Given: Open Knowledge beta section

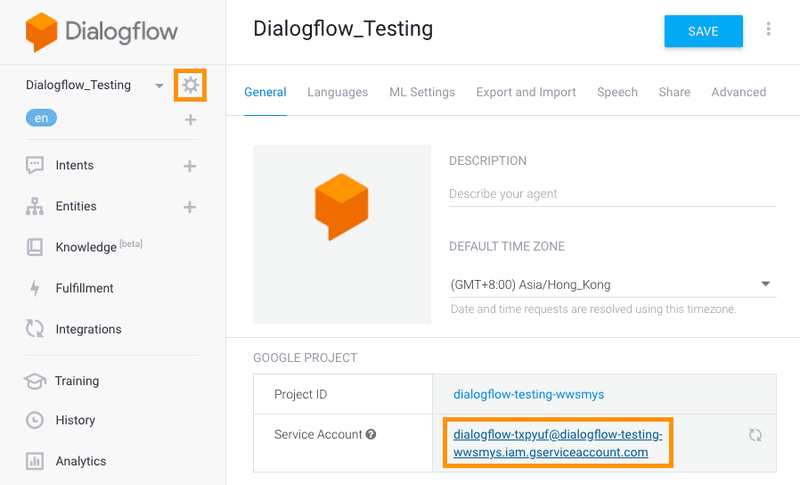Looking at the screenshot, I should pos(99,247).
